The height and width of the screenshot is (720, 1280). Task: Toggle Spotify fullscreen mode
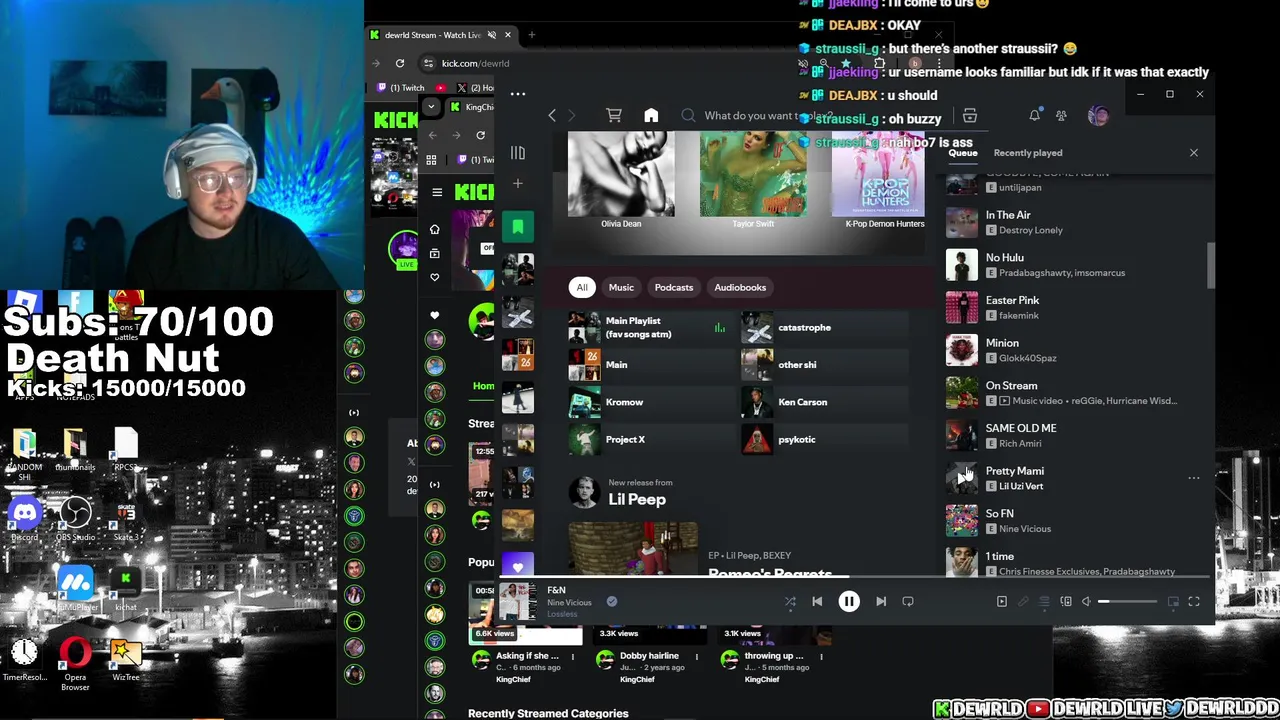[x=1194, y=602]
